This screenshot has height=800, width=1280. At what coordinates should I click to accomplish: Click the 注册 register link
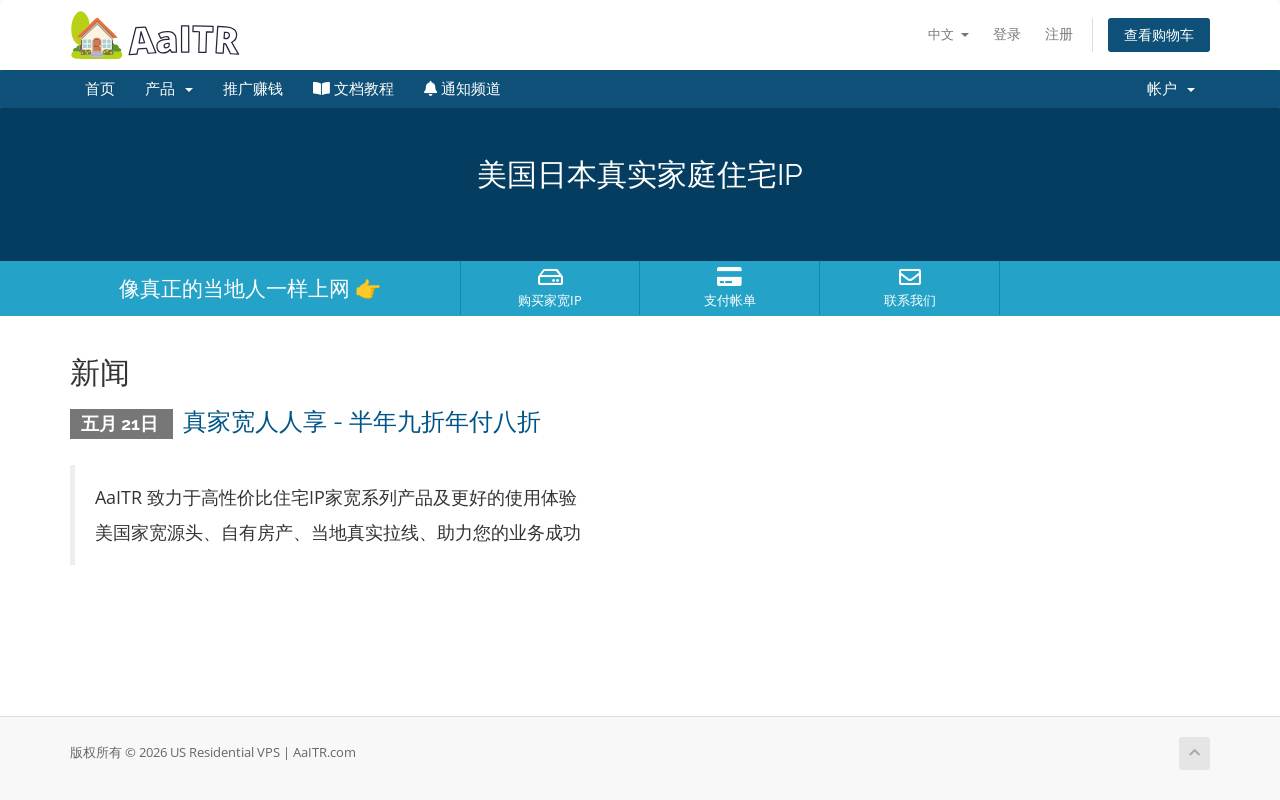click(1059, 35)
